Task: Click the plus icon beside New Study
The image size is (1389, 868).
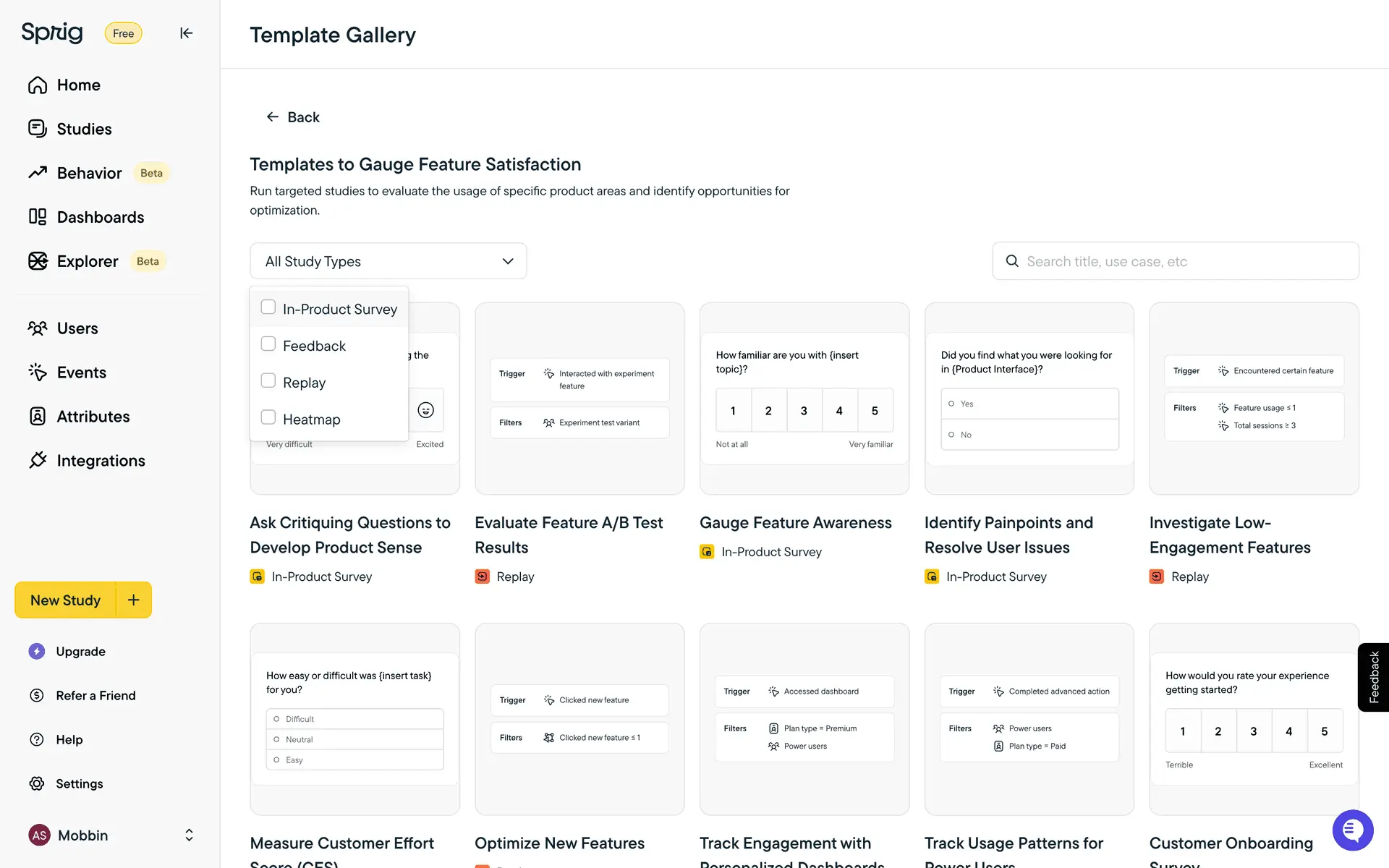Action: click(134, 600)
